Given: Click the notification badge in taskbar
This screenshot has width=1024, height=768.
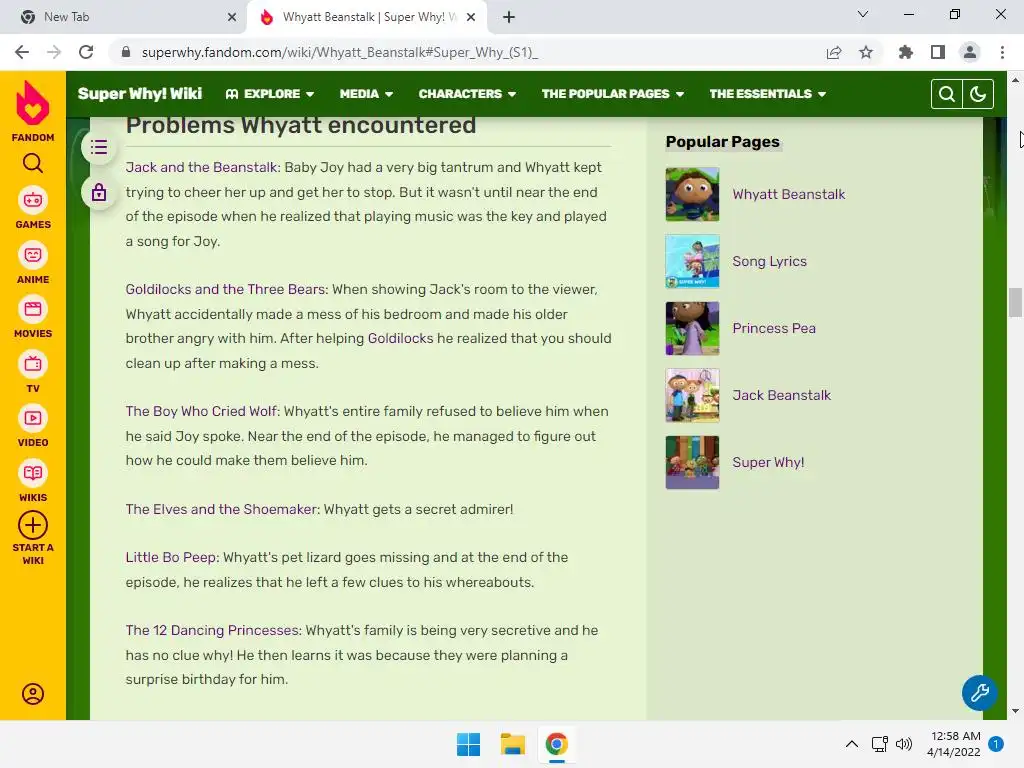Looking at the screenshot, I should [996, 744].
